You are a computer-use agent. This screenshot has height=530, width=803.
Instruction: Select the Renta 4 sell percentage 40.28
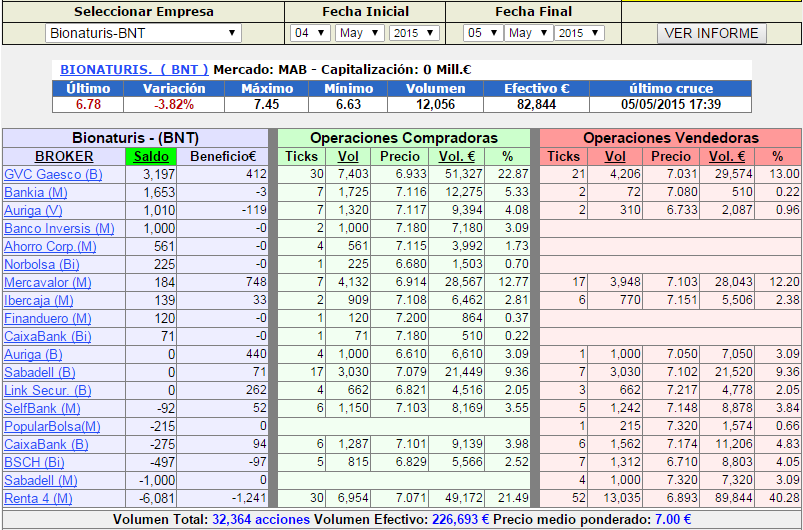pyautogui.click(x=784, y=498)
